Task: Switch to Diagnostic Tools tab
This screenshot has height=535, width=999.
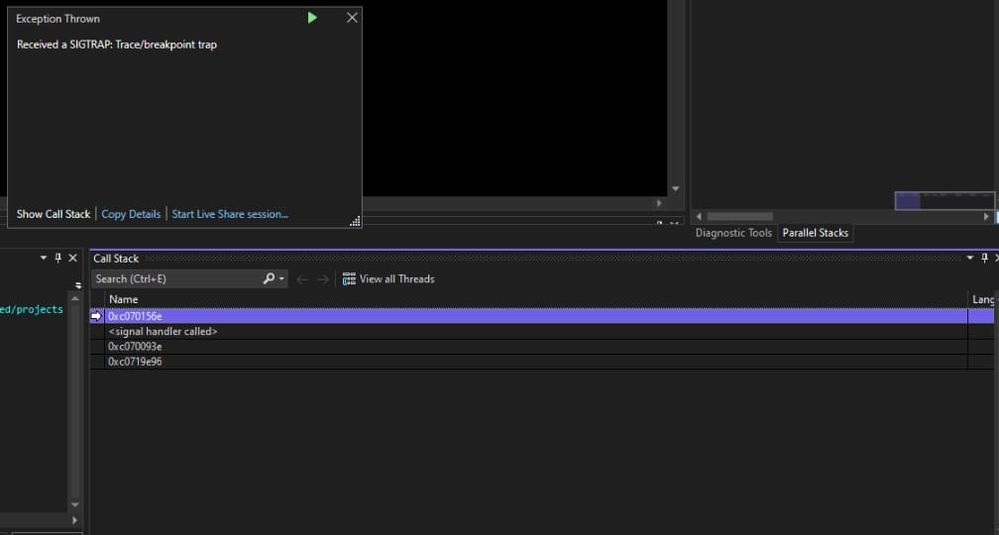Action: pyautogui.click(x=733, y=233)
